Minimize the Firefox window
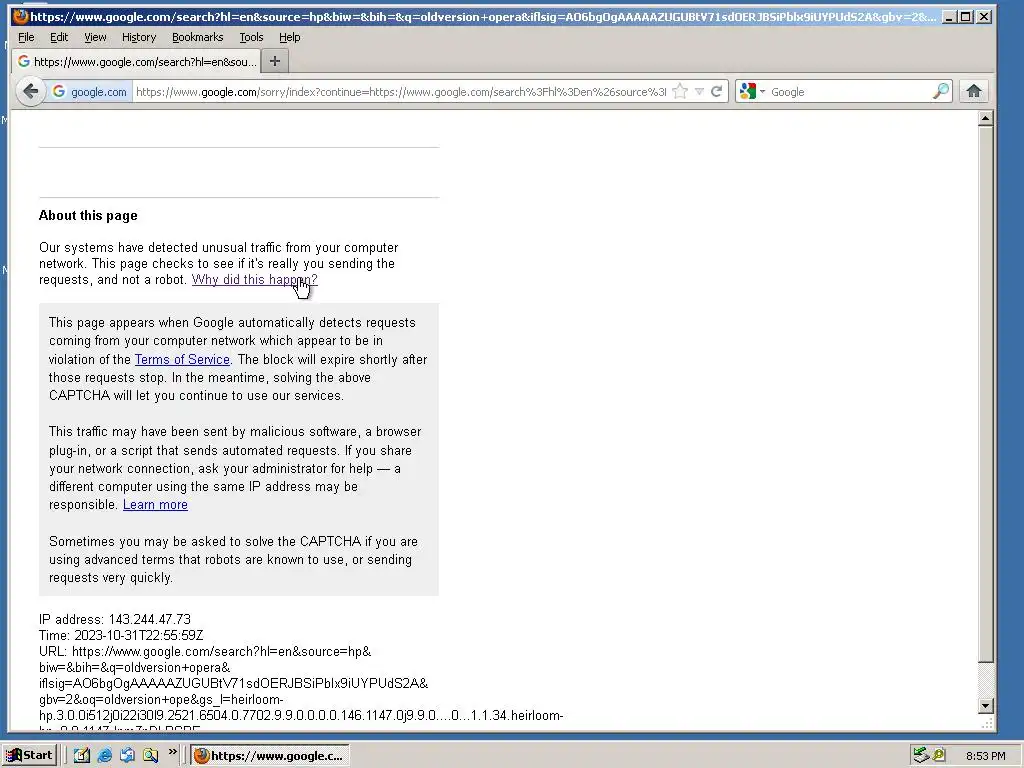The height and width of the screenshot is (768, 1024). click(950, 16)
